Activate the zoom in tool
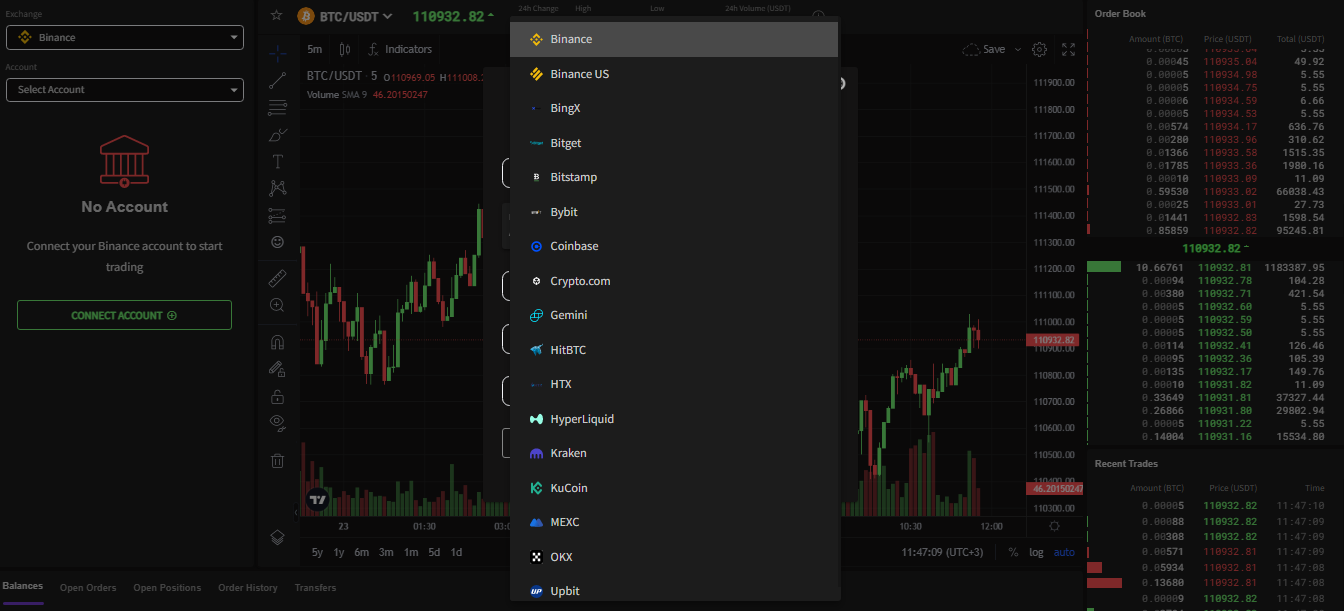 (x=278, y=305)
